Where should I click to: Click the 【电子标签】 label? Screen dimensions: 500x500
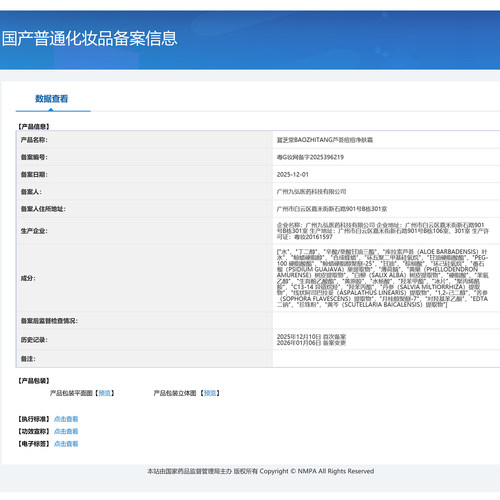click(x=34, y=444)
